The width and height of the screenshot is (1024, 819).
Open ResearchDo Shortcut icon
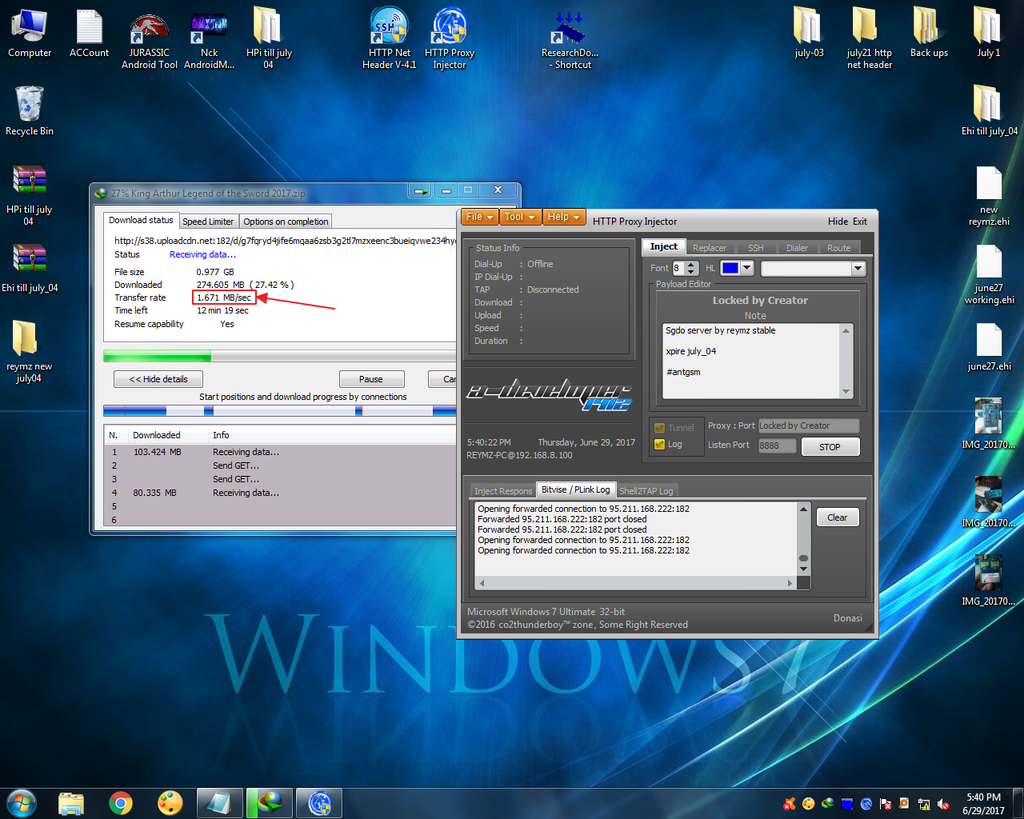click(x=569, y=39)
